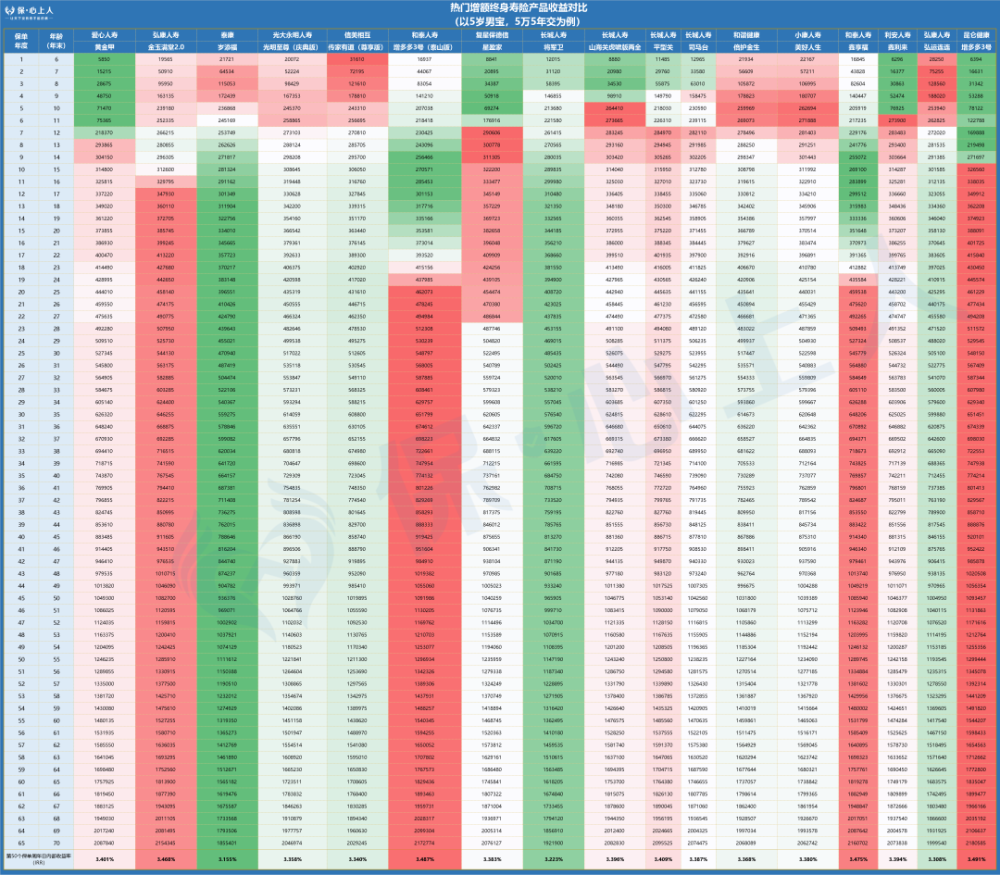This screenshot has height=875, width=1000.
Task: Select the 保单年度 column header
Action: point(21,41)
